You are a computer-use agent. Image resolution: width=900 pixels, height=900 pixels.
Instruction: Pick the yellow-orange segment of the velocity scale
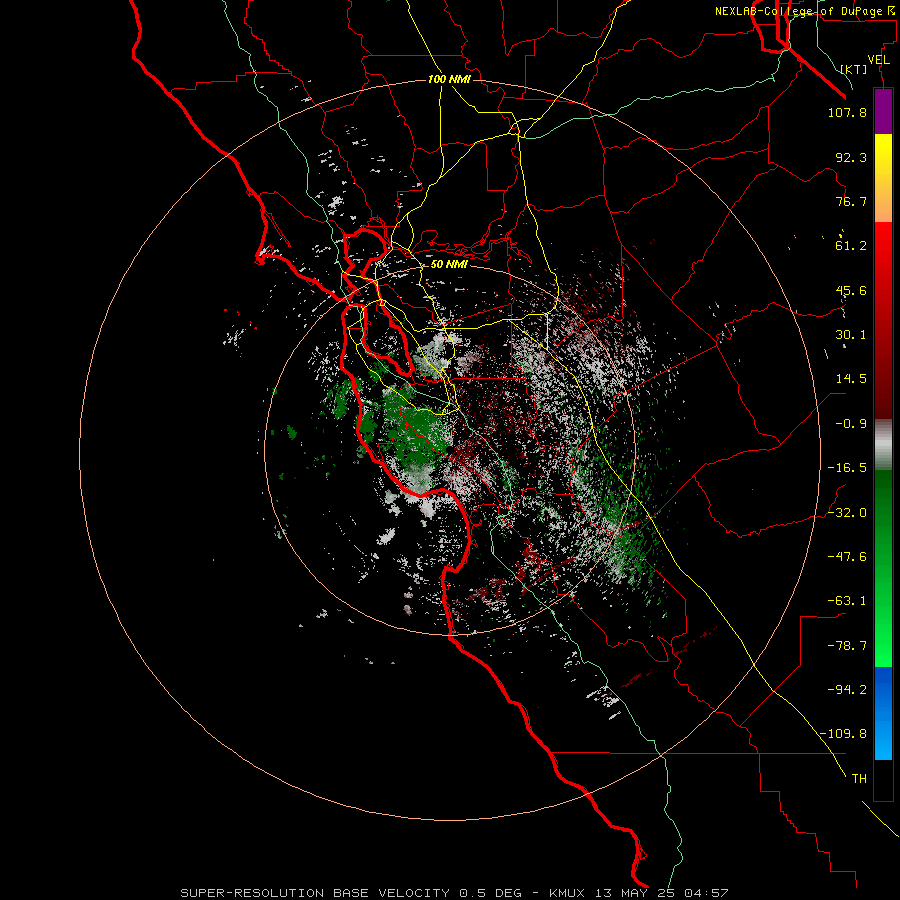pyautogui.click(x=883, y=178)
